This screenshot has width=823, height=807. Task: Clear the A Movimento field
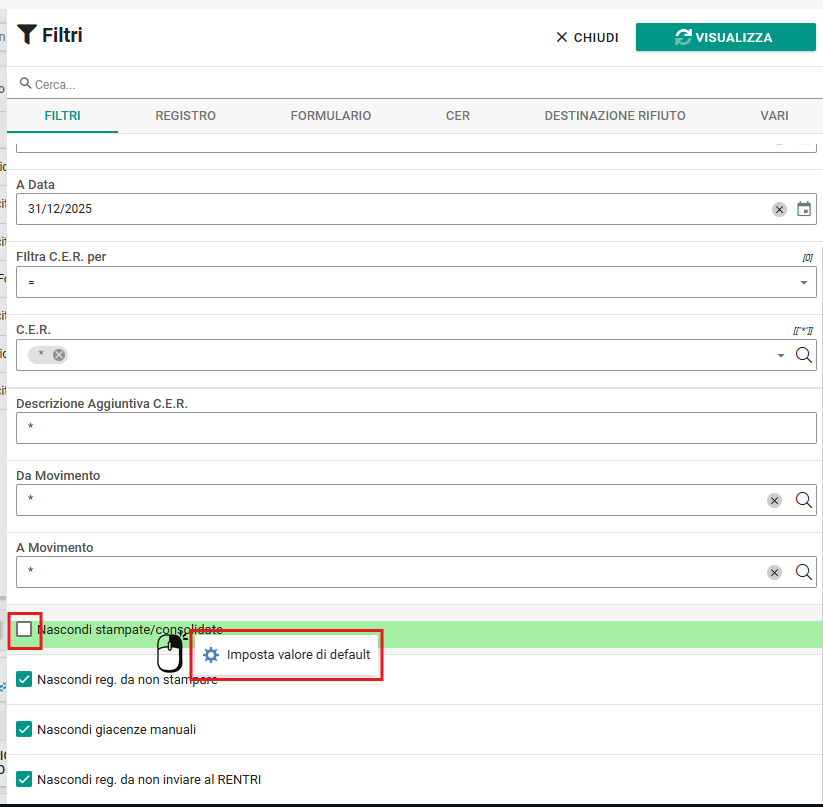coord(774,572)
